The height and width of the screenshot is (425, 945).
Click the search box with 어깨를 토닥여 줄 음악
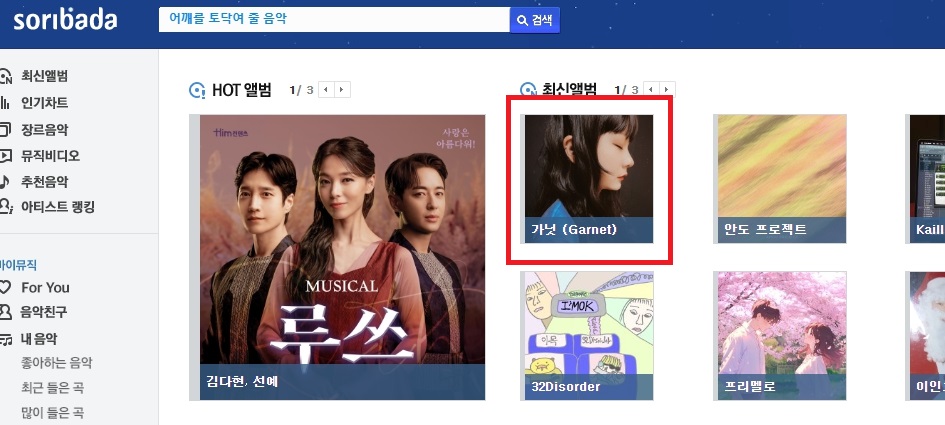[x=334, y=20]
